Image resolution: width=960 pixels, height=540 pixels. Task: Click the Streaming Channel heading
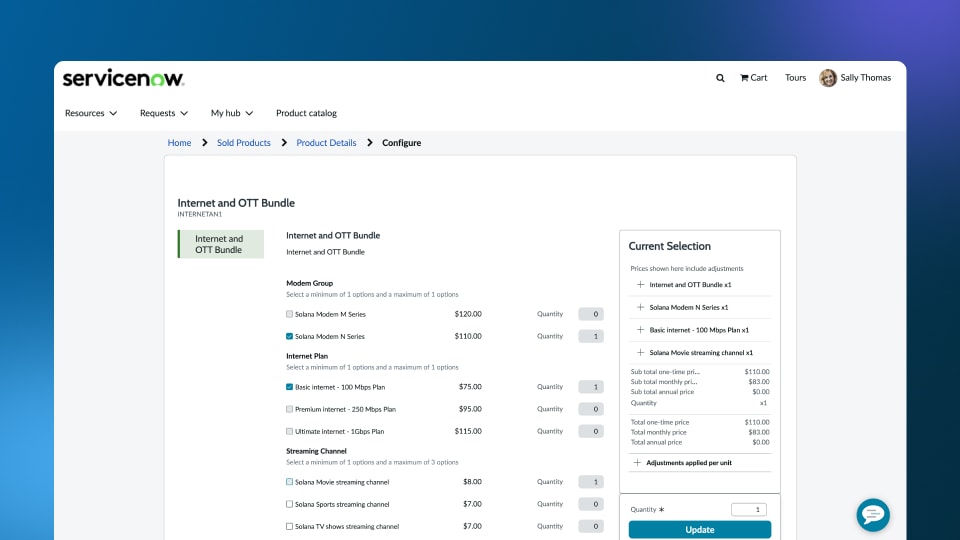317,451
